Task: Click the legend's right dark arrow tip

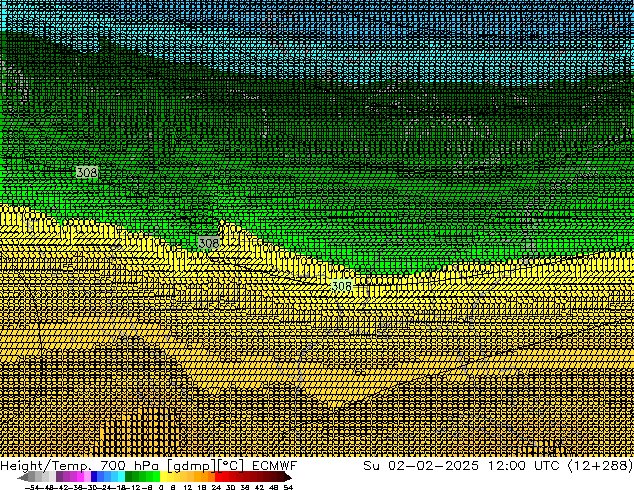Action: pyautogui.click(x=288, y=477)
